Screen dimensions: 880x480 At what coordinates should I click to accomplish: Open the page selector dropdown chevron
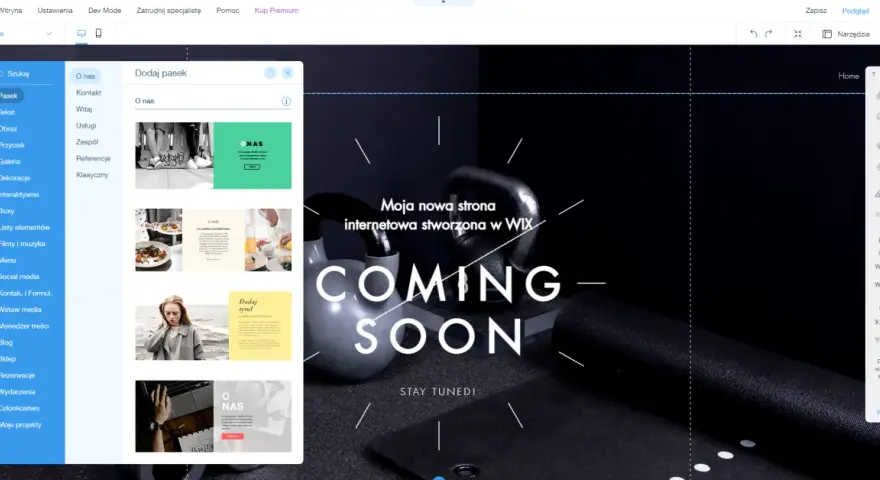coord(49,34)
